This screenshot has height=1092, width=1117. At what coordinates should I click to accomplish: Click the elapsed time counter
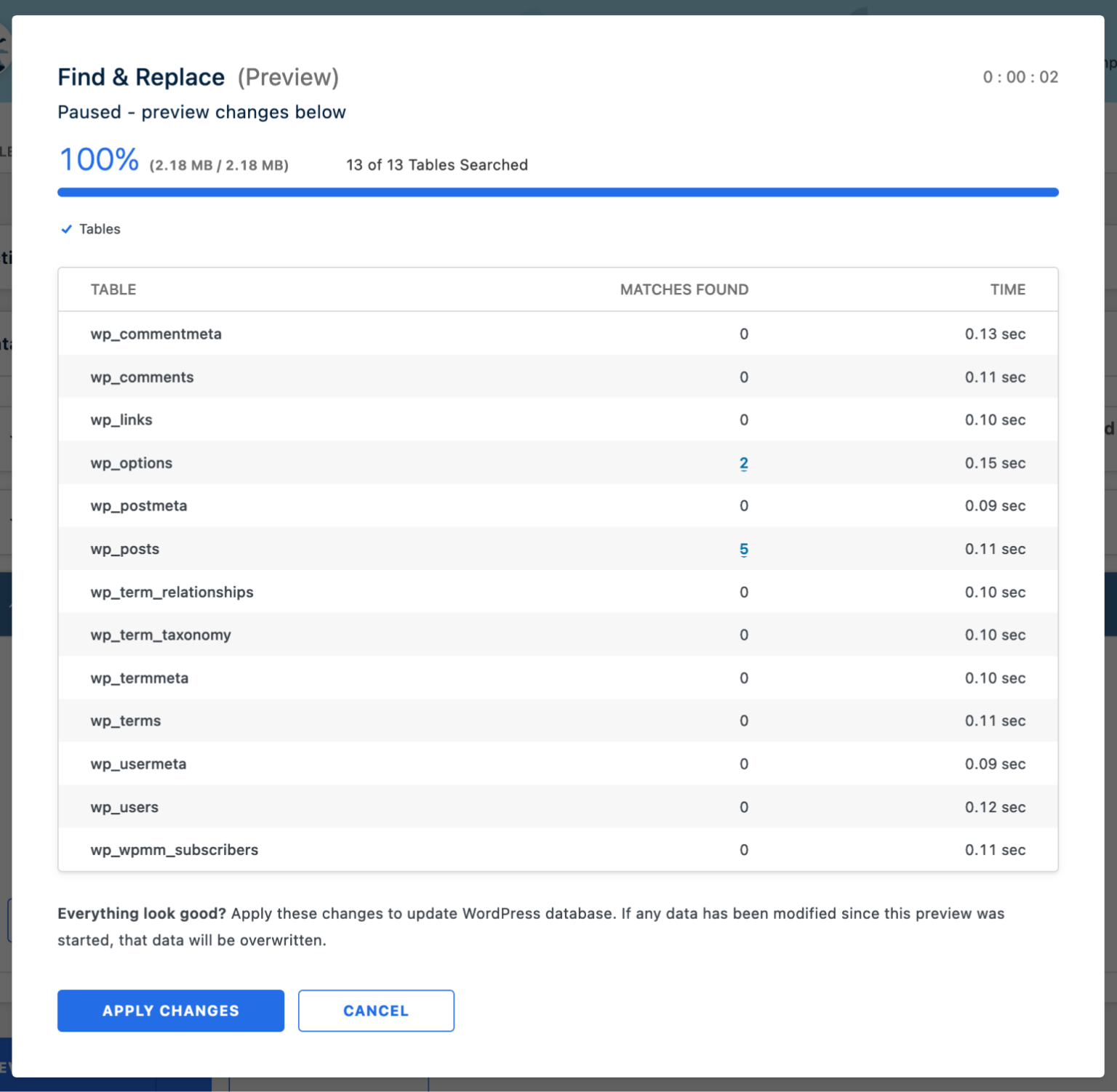coord(1020,77)
